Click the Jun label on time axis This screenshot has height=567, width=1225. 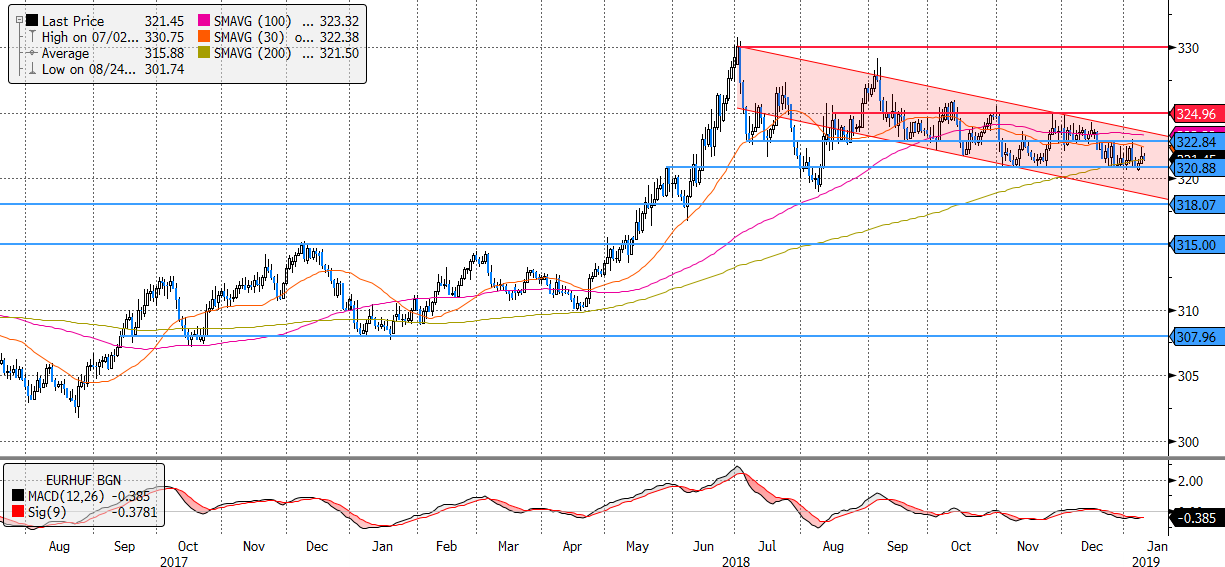point(701,548)
